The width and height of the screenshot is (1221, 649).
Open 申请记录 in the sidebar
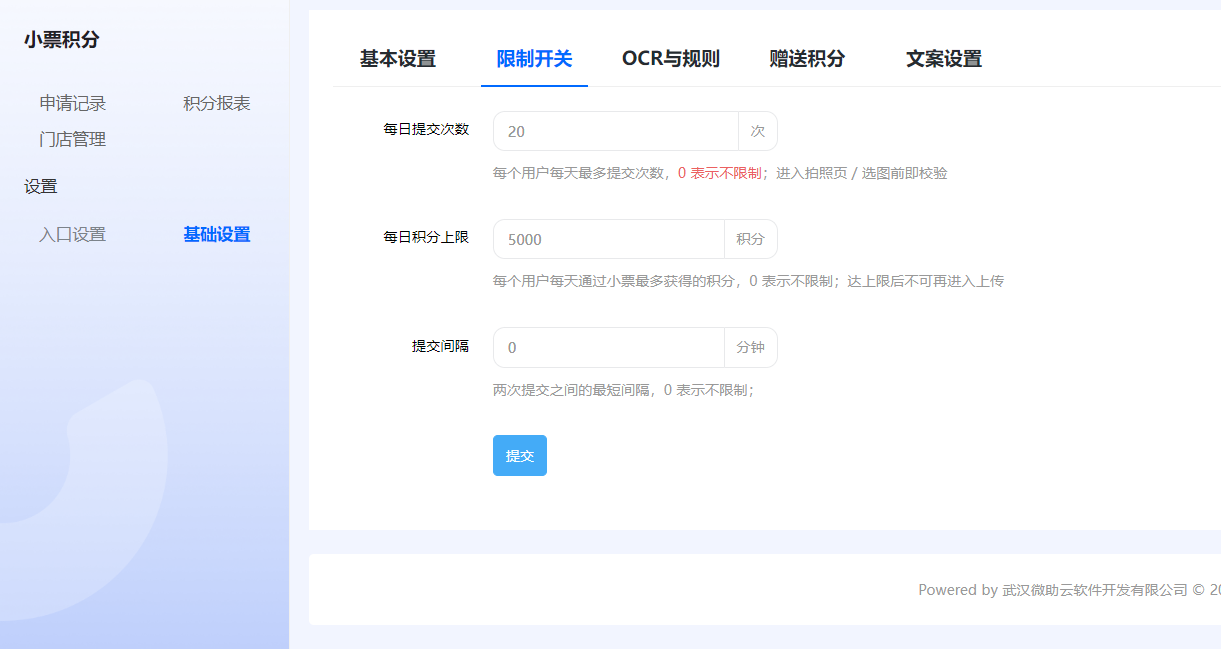[x=73, y=103]
